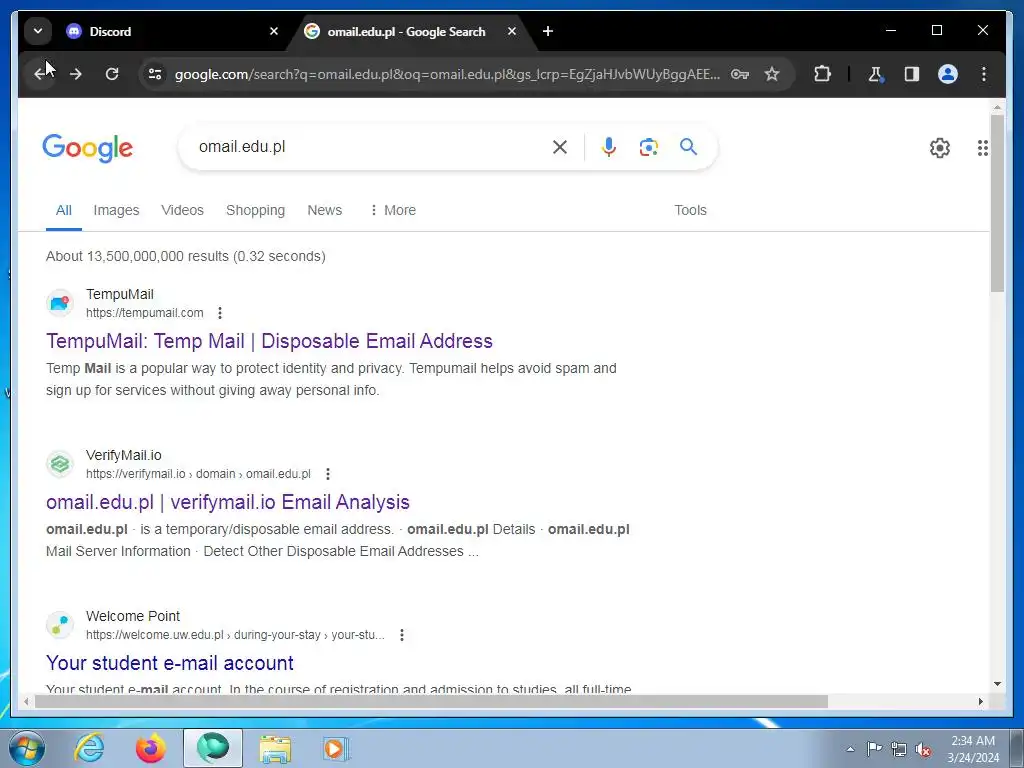Screen dimensions: 1024x768
Task: Open the search Tools options
Action: coord(690,210)
